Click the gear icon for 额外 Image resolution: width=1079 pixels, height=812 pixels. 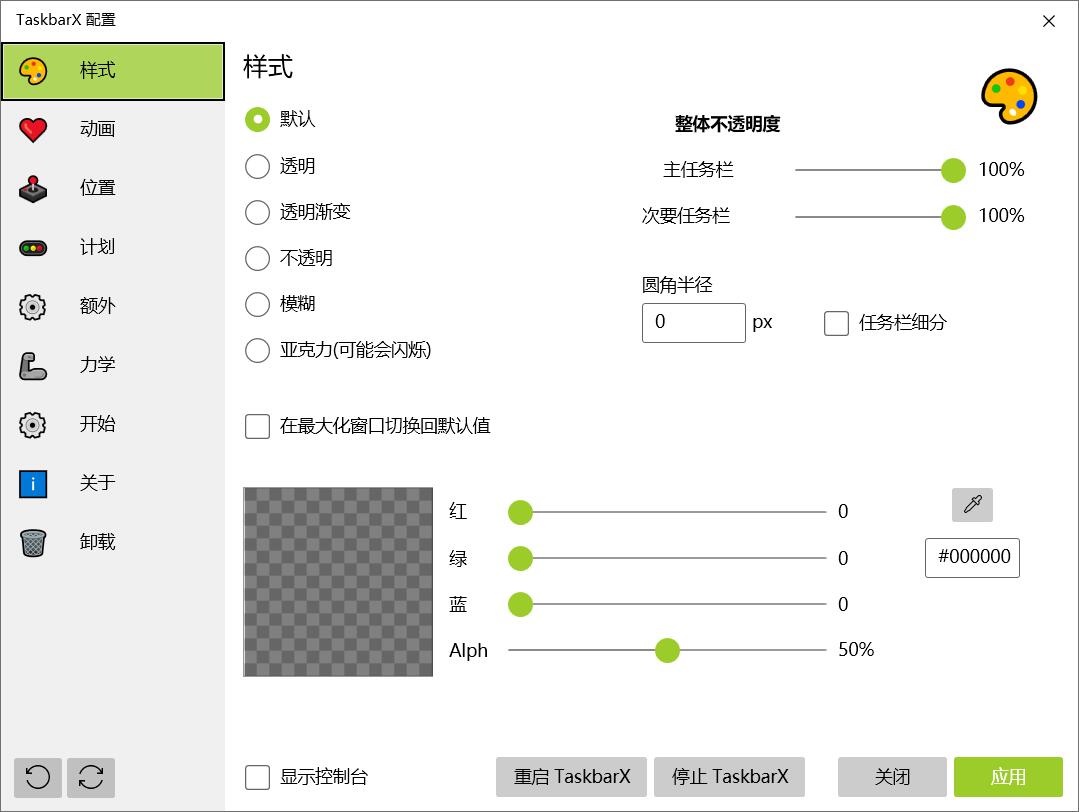point(33,307)
